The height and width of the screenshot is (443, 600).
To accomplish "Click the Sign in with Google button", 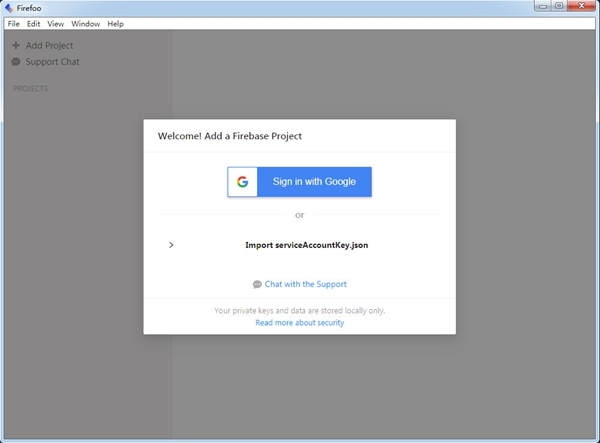I will point(300,182).
